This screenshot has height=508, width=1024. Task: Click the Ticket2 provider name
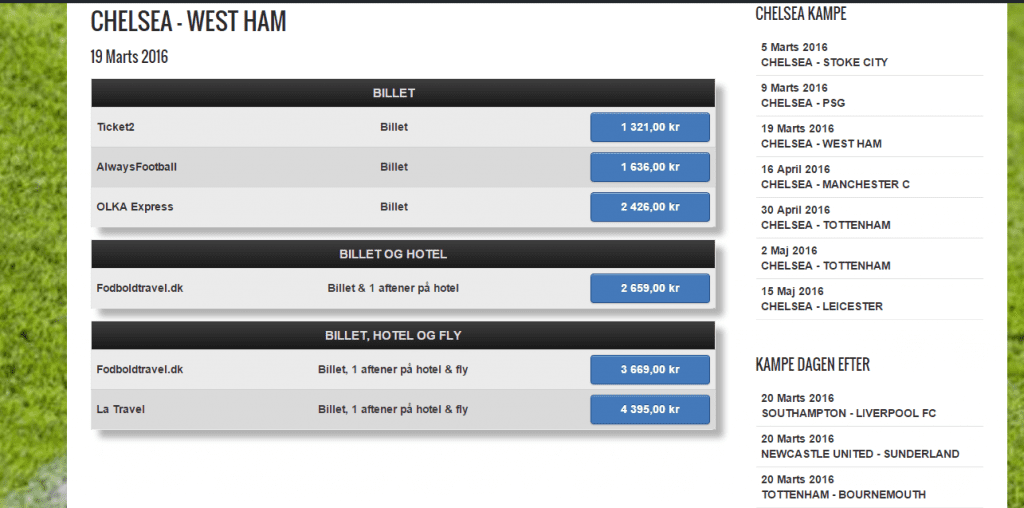click(116, 127)
